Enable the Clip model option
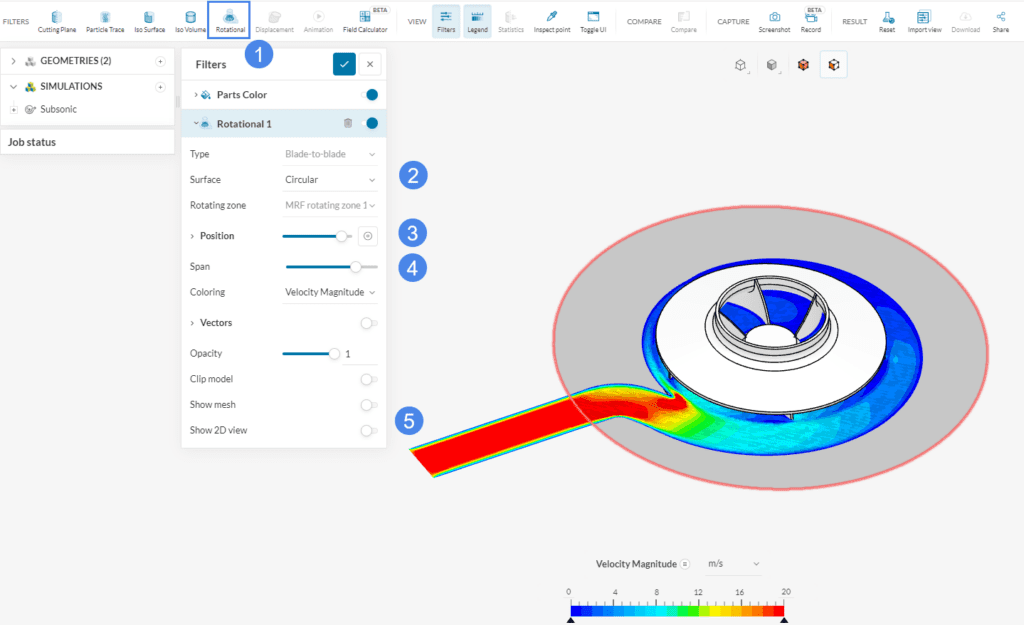Image resolution: width=1024 pixels, height=625 pixels. pyautogui.click(x=368, y=379)
